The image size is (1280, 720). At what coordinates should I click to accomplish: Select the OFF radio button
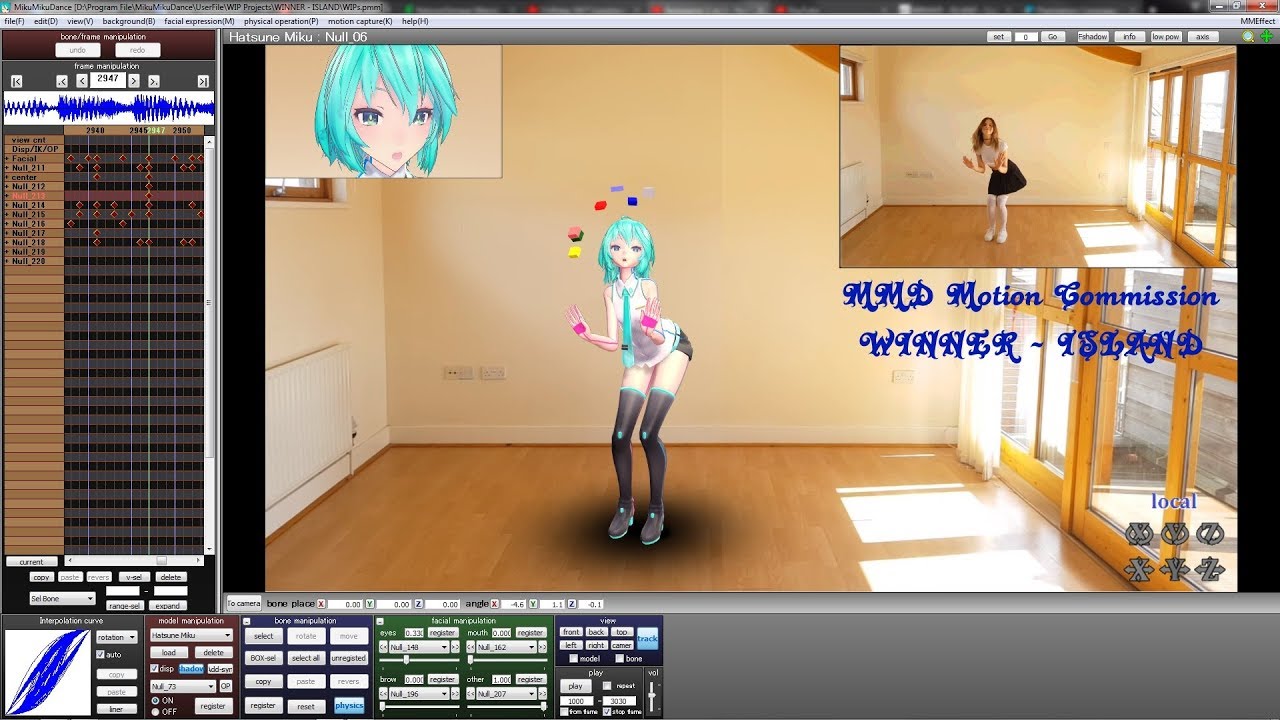pyautogui.click(x=156, y=712)
